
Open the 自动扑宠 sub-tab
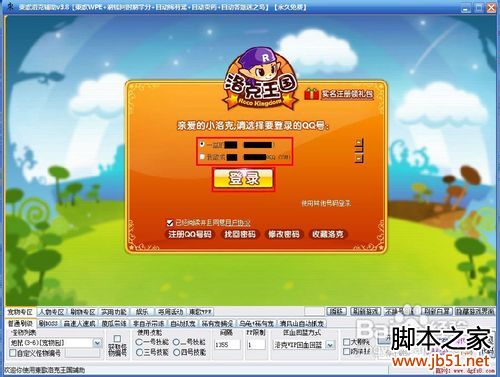pos(183,323)
